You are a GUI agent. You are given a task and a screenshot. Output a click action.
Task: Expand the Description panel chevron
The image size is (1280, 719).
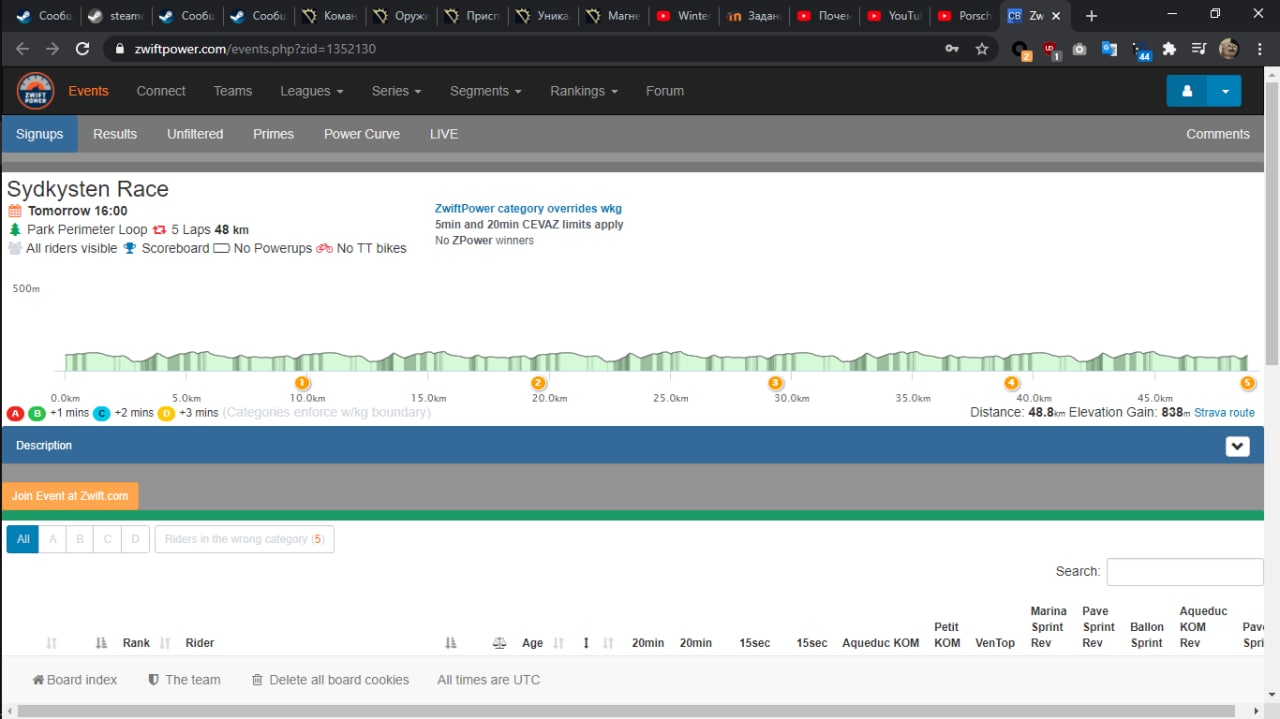(1238, 446)
